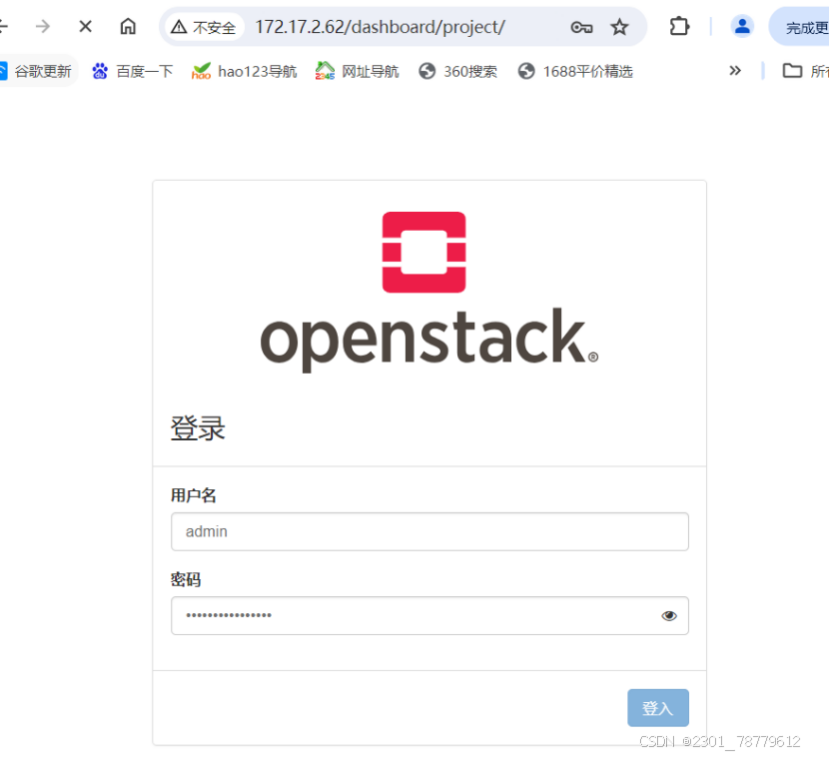Bookmark this page with star icon
Image resolution: width=831 pixels, height=757 pixels.
click(619, 27)
